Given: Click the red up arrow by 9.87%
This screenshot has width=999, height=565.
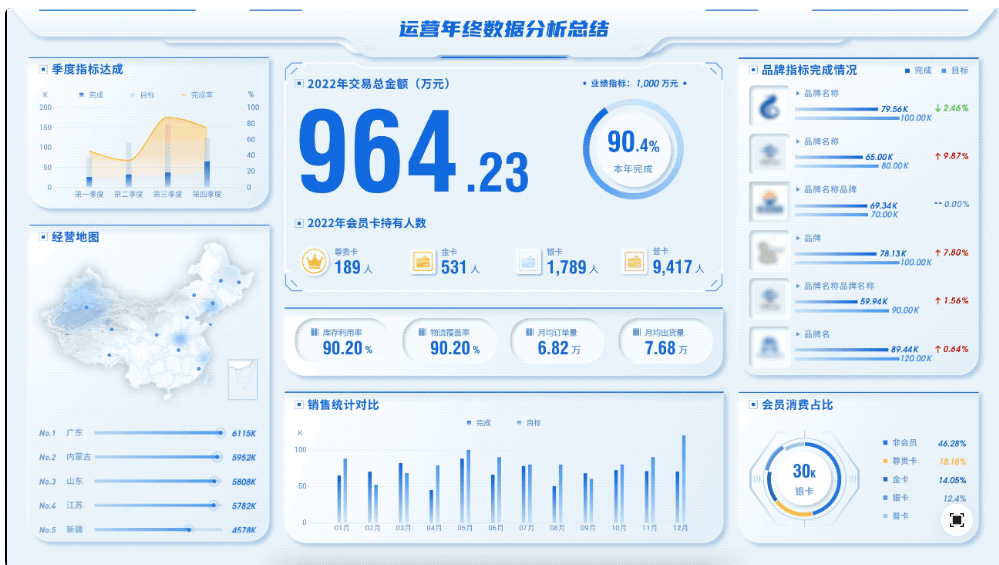Looking at the screenshot, I should pyautogui.click(x=938, y=156).
